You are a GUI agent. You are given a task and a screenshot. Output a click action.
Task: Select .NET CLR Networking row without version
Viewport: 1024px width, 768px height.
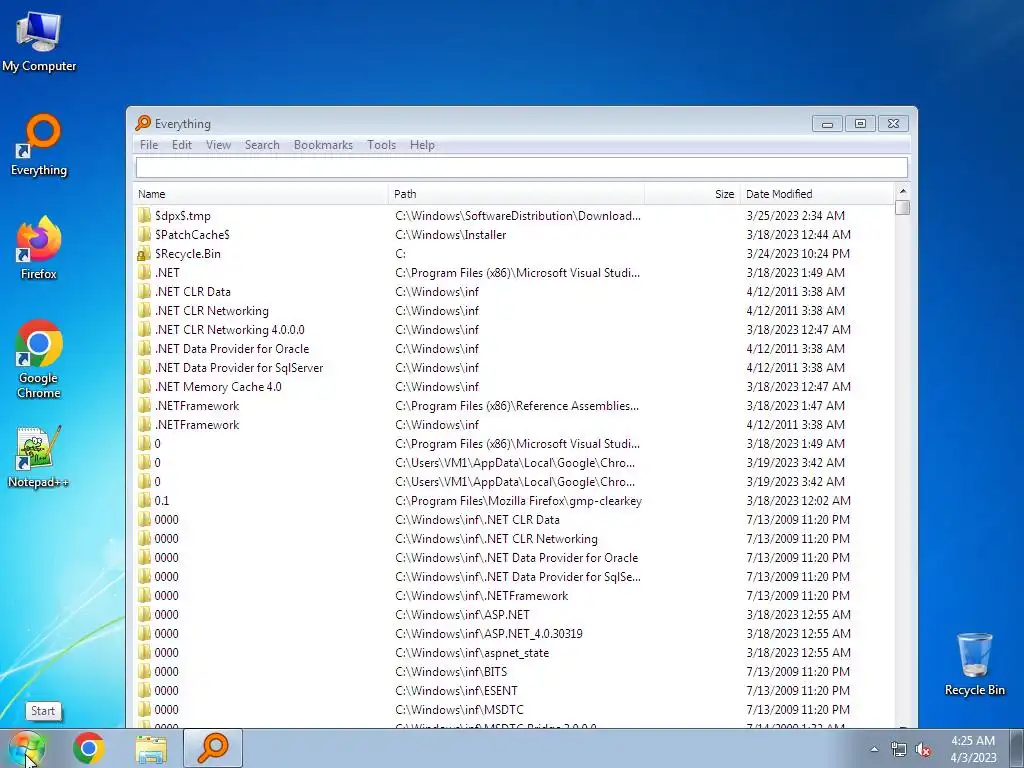pos(514,311)
